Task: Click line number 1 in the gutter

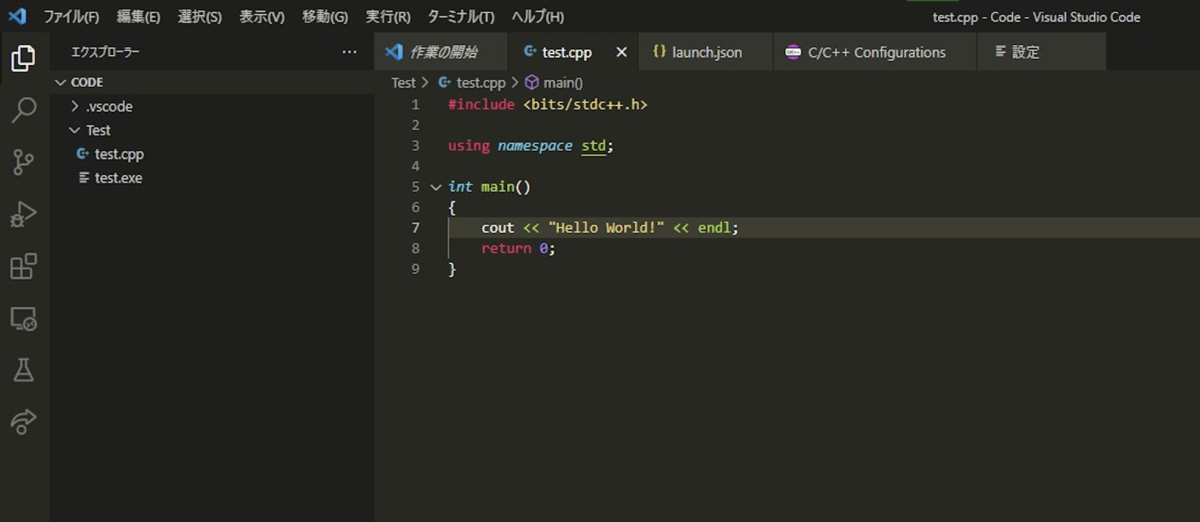Action: tap(415, 104)
